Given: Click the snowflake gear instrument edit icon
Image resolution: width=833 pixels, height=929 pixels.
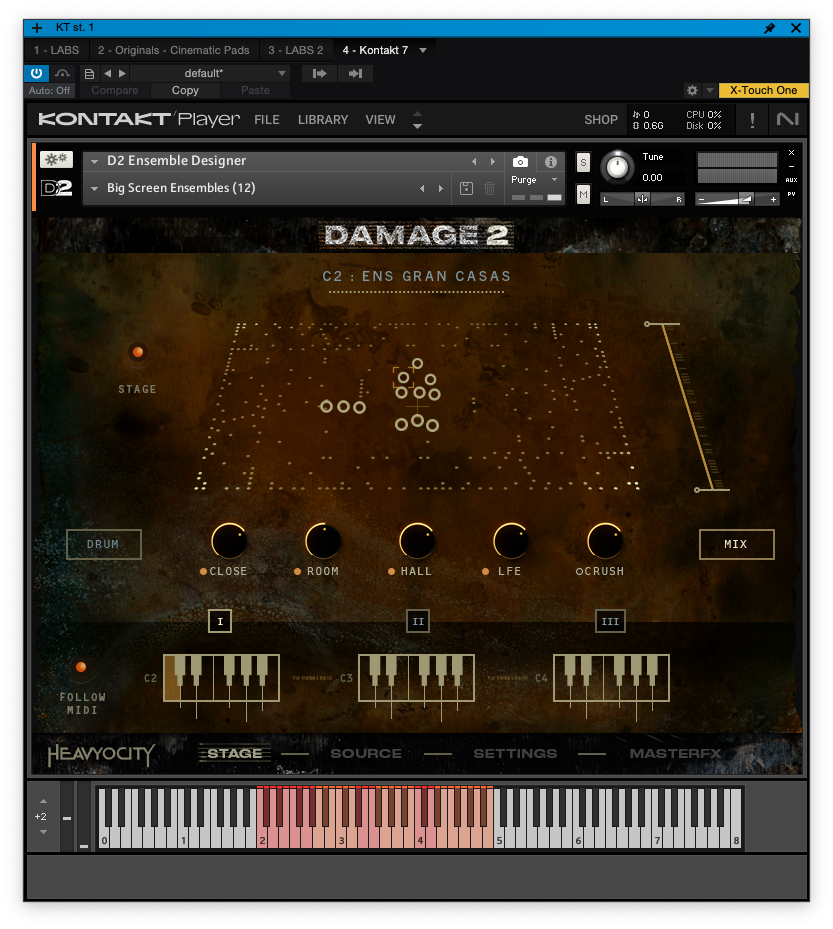Looking at the screenshot, I should tap(56, 159).
